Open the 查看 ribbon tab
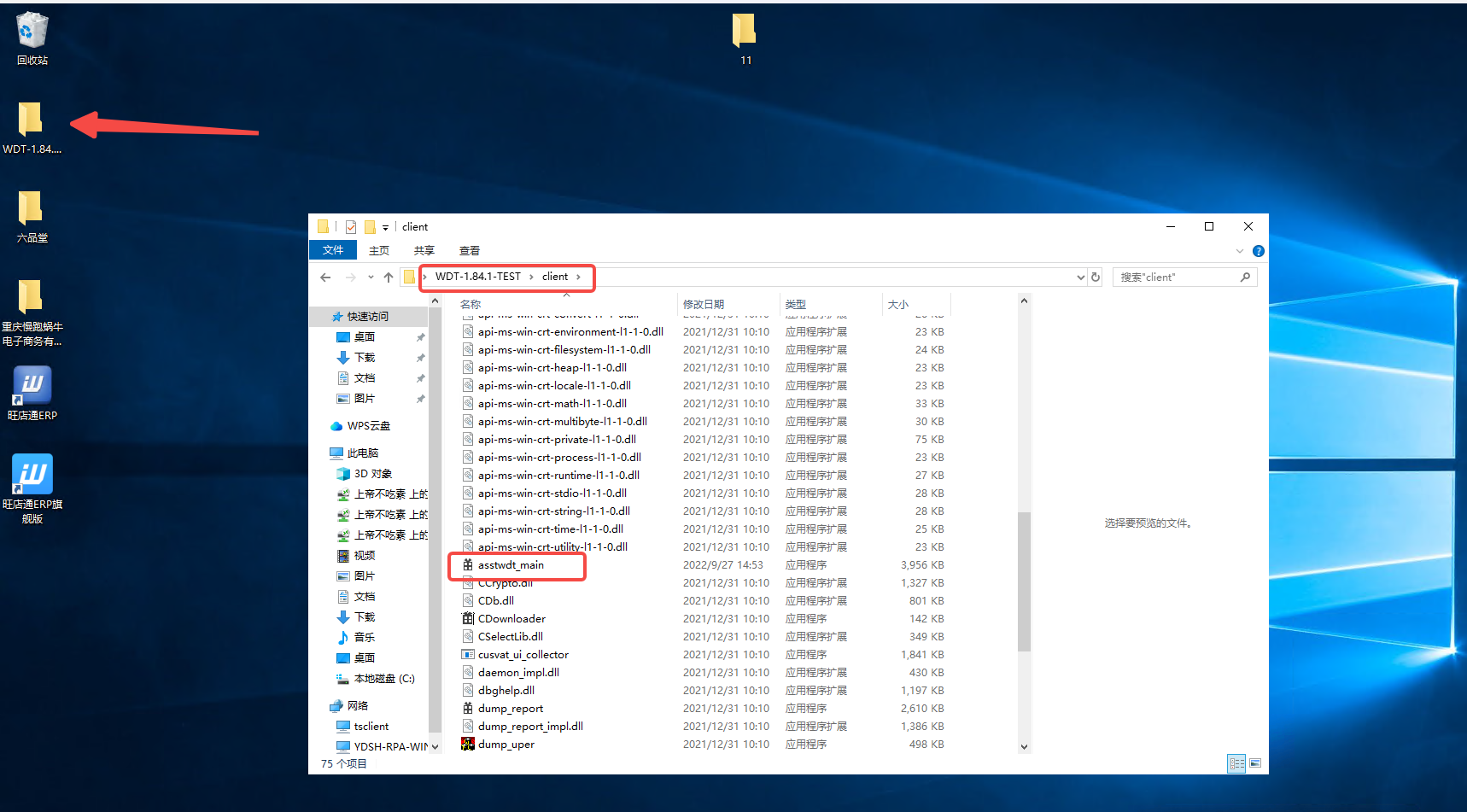Screen dimensions: 1467x812 (x=470, y=250)
